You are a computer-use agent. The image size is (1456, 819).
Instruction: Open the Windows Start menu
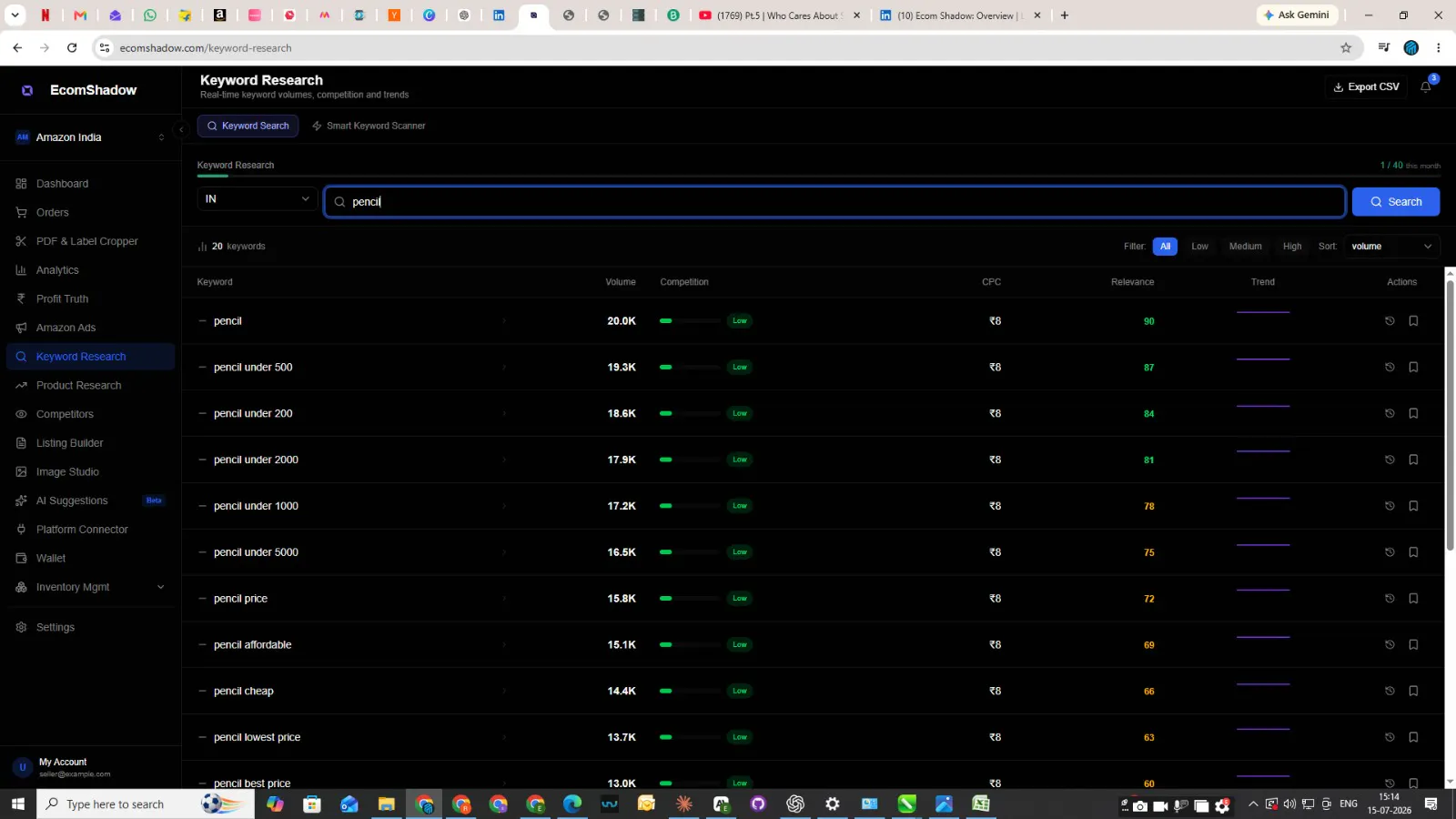(x=17, y=804)
